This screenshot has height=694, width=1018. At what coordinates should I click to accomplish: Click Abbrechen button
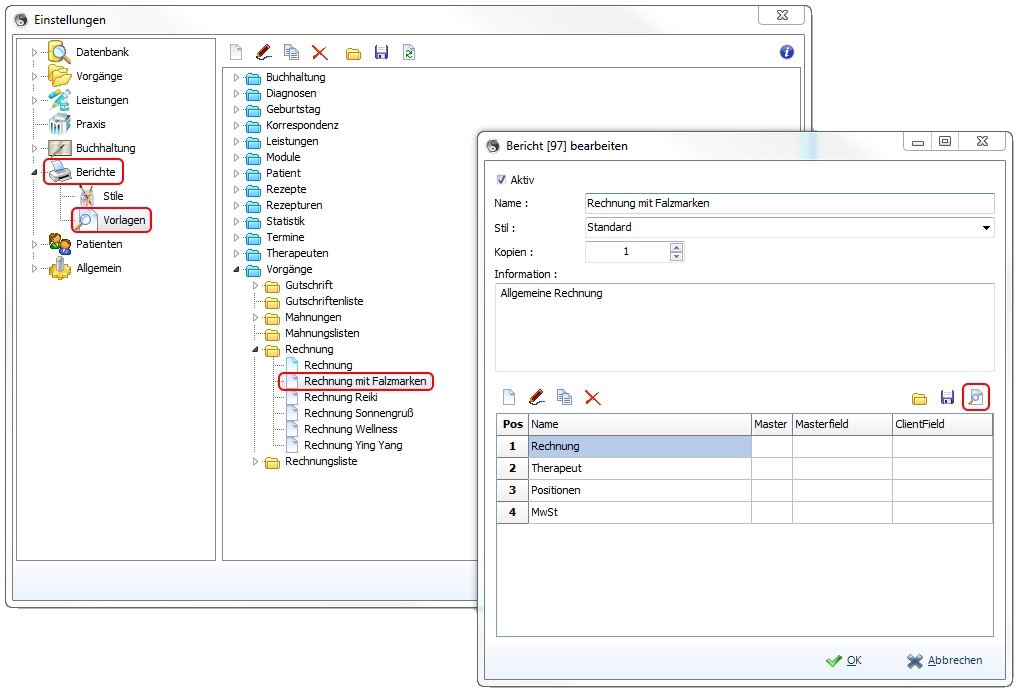click(x=945, y=660)
